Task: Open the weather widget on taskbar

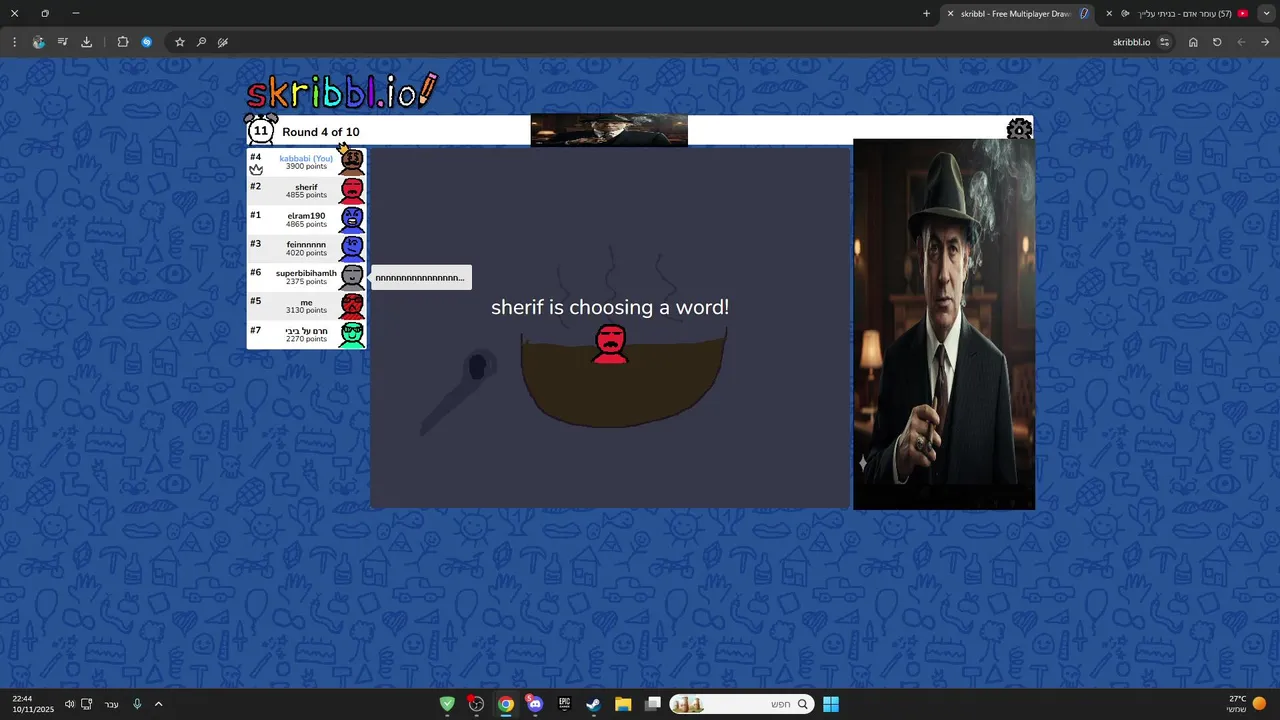Action: point(1246,704)
